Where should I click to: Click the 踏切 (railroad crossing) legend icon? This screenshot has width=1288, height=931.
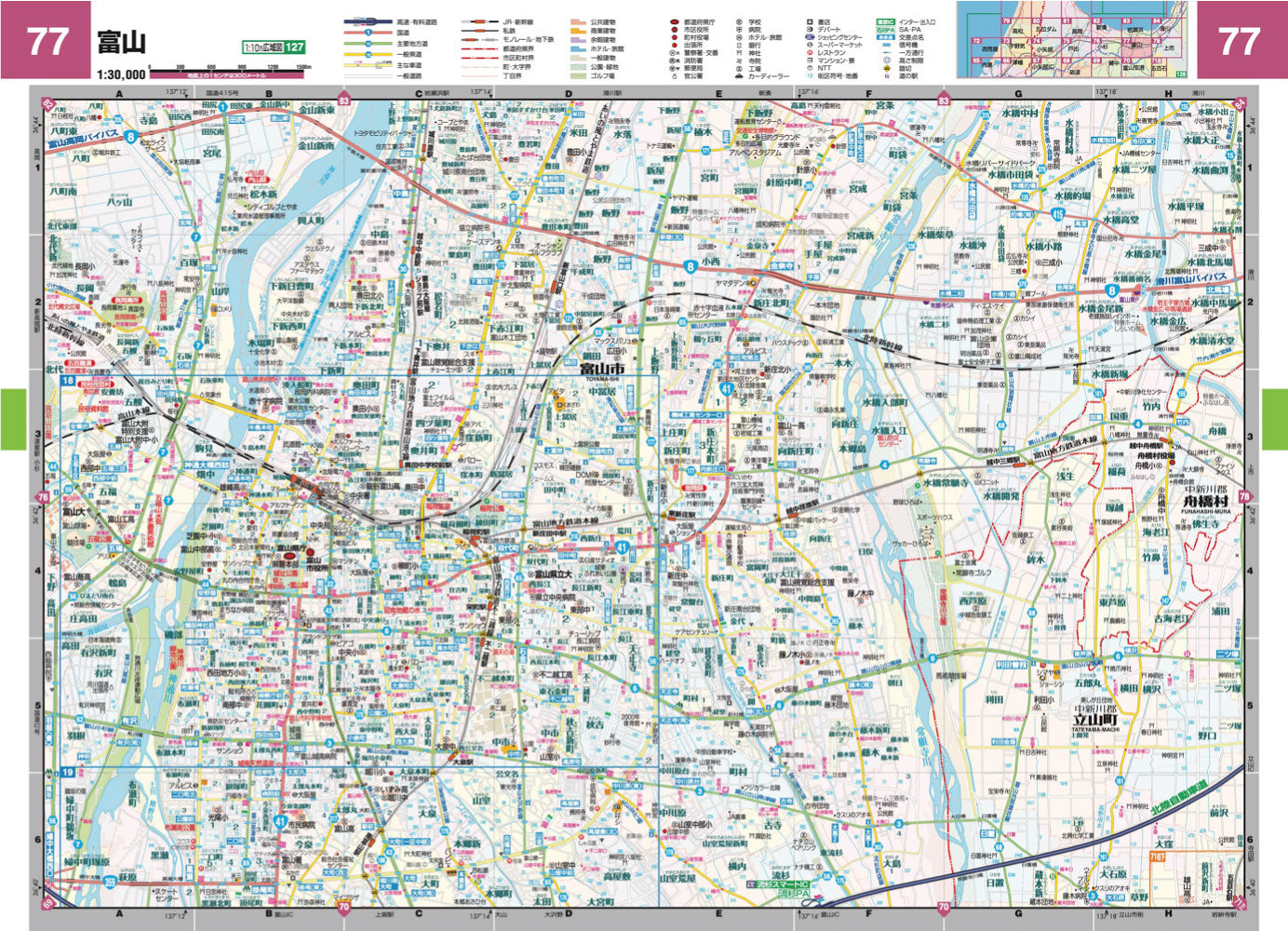pos(885,68)
